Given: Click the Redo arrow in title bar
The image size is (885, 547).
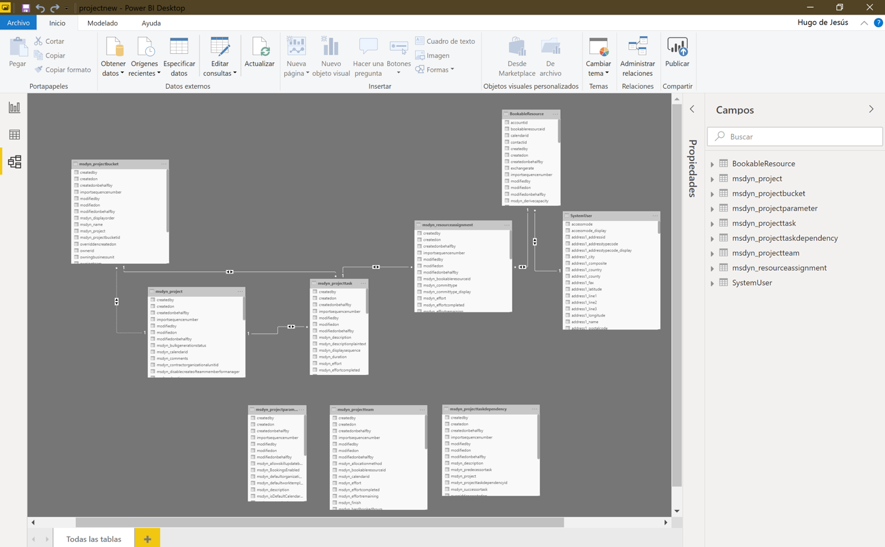Looking at the screenshot, I should (x=55, y=8).
